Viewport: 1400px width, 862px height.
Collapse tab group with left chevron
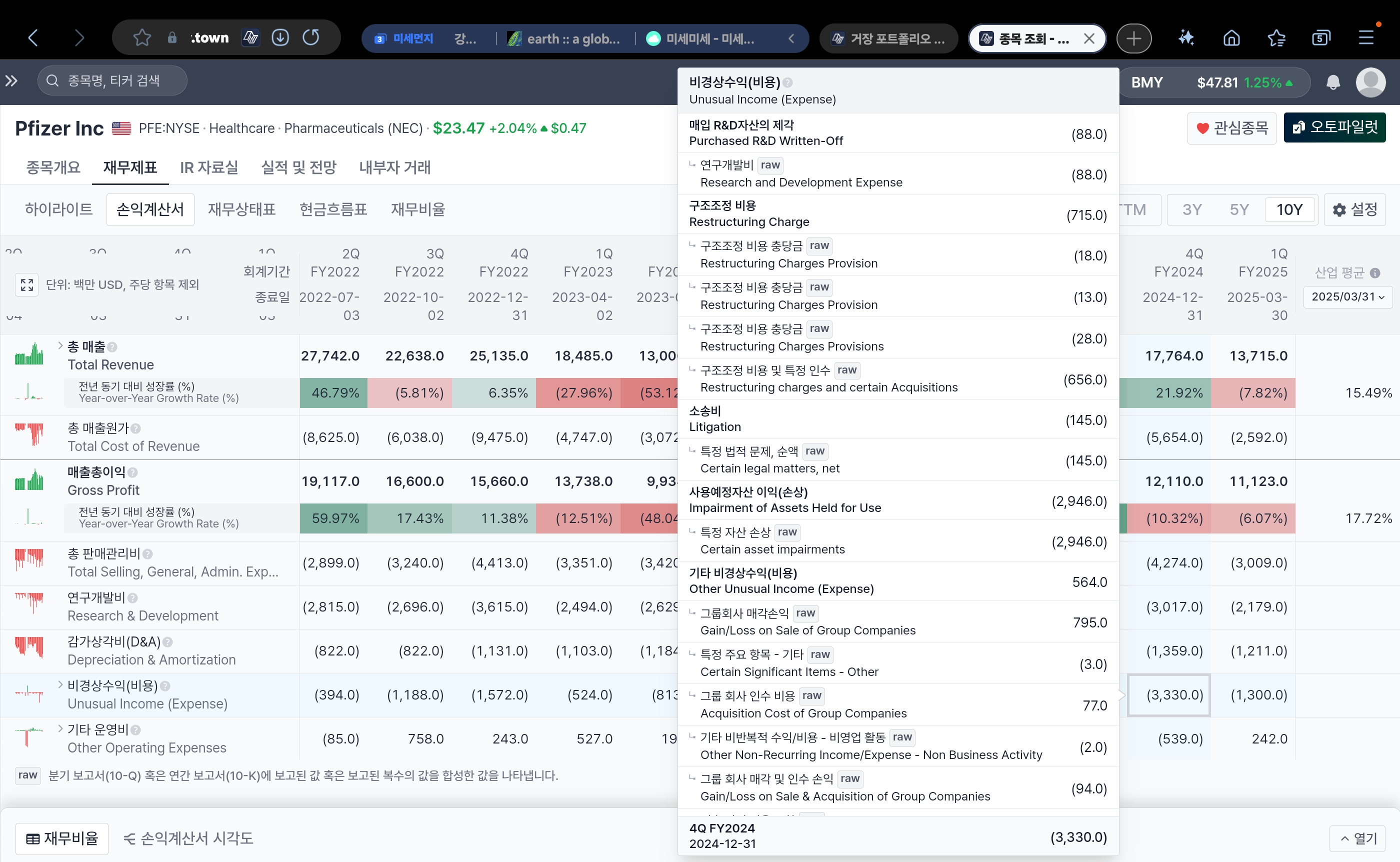click(791, 39)
